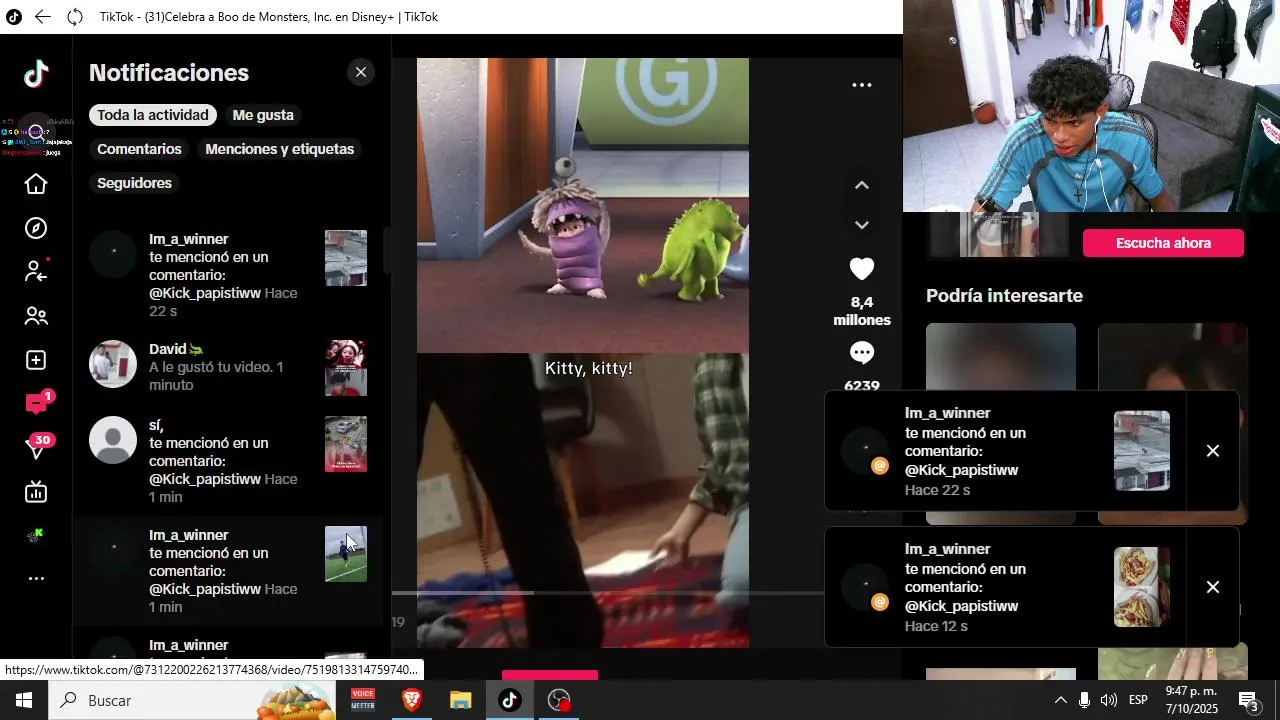The width and height of the screenshot is (1280, 720).
Task: Open Voicemeeter from the taskbar
Action: point(363,701)
